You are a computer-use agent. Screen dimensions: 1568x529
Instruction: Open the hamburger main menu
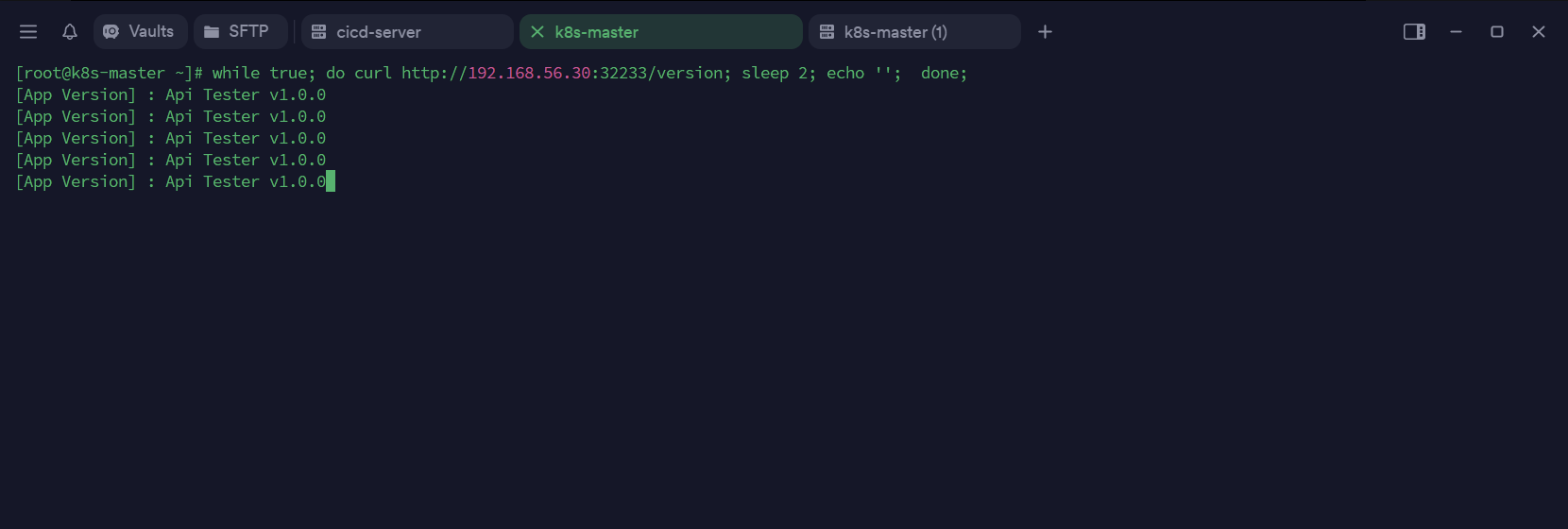(x=28, y=32)
